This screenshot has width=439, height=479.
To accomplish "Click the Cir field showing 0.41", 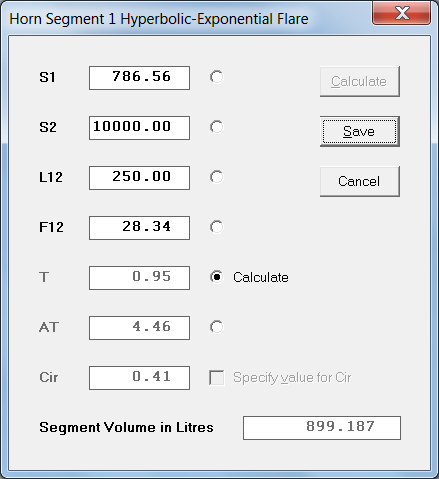I will [x=139, y=378].
